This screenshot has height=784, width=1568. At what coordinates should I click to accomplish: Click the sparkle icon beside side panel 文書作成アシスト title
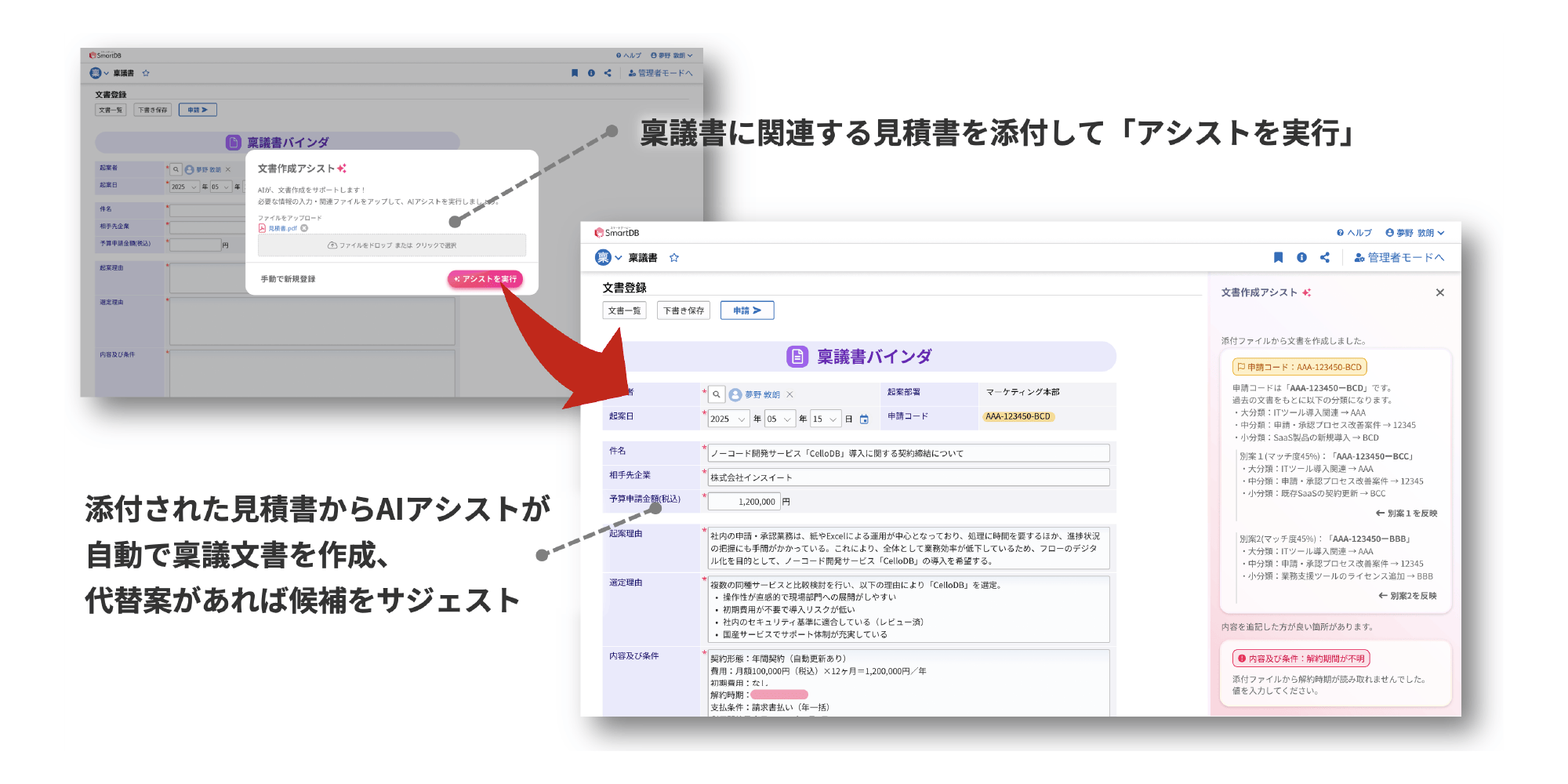coord(1307,292)
